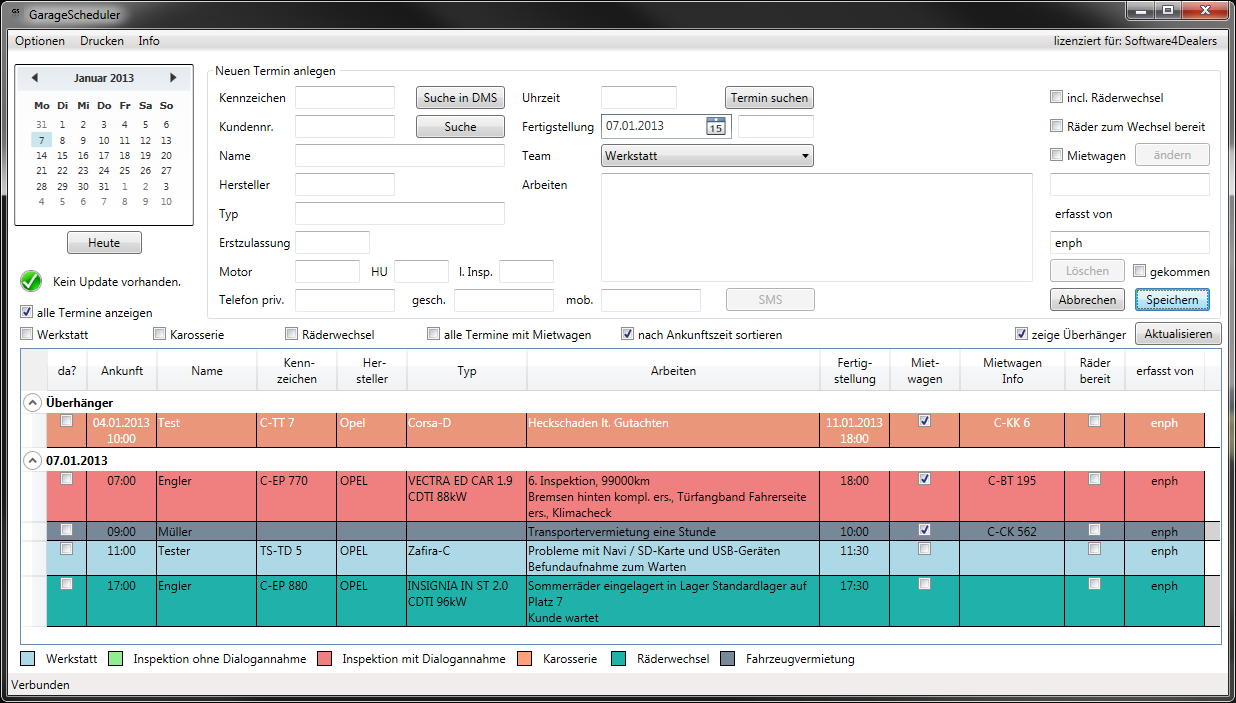1236x703 pixels.
Task: Click the 'Suche in DMS' button
Action: click(x=460, y=98)
